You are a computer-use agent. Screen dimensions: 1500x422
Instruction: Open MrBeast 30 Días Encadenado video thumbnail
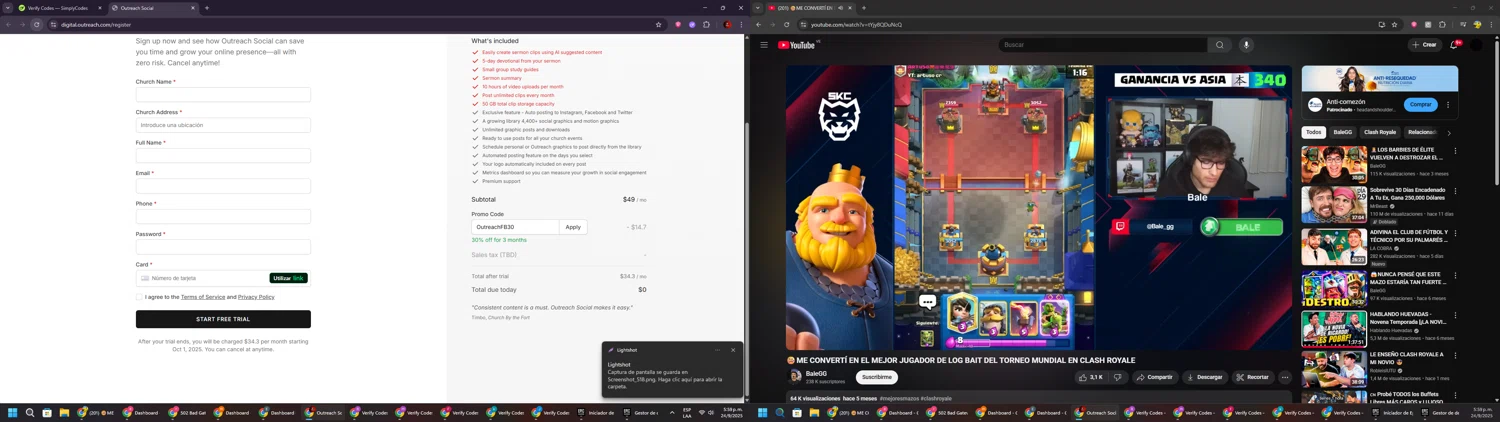coord(1334,204)
